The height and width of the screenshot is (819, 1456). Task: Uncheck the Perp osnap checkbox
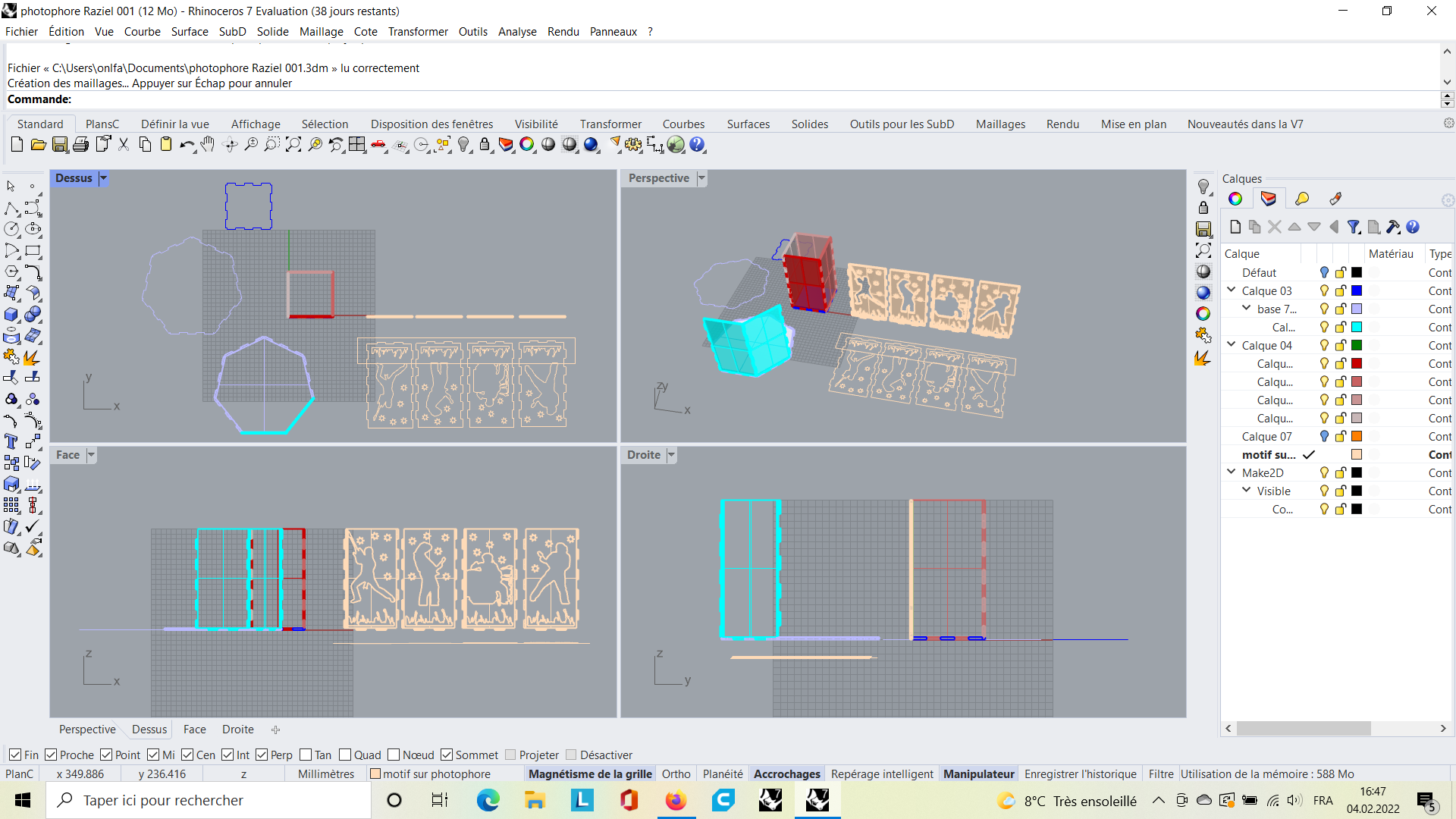click(x=262, y=755)
